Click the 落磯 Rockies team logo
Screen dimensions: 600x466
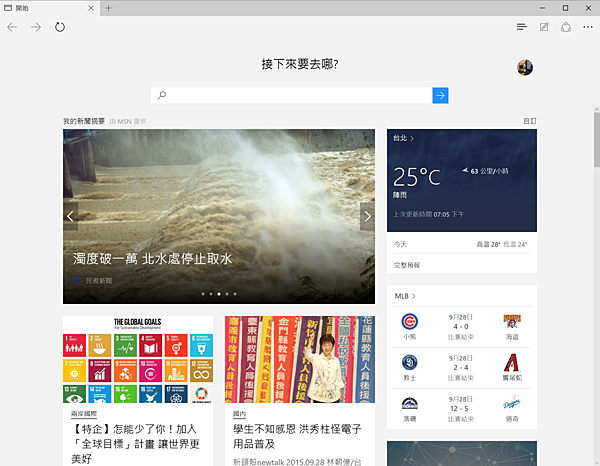(409, 403)
